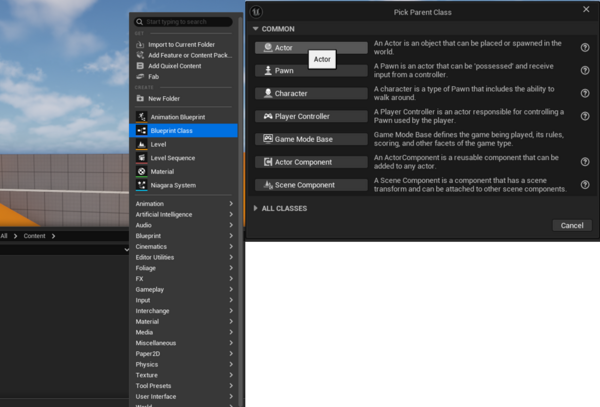The width and height of the screenshot is (600, 407).
Task: Create a new Level Sequence asset
Action: coord(184,158)
